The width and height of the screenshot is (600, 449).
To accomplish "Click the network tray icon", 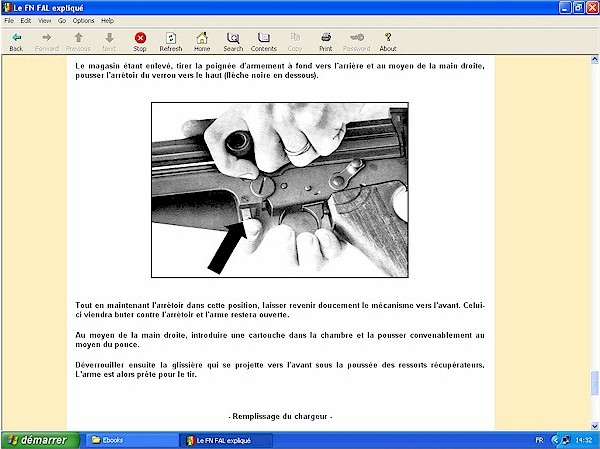I will coord(566,440).
